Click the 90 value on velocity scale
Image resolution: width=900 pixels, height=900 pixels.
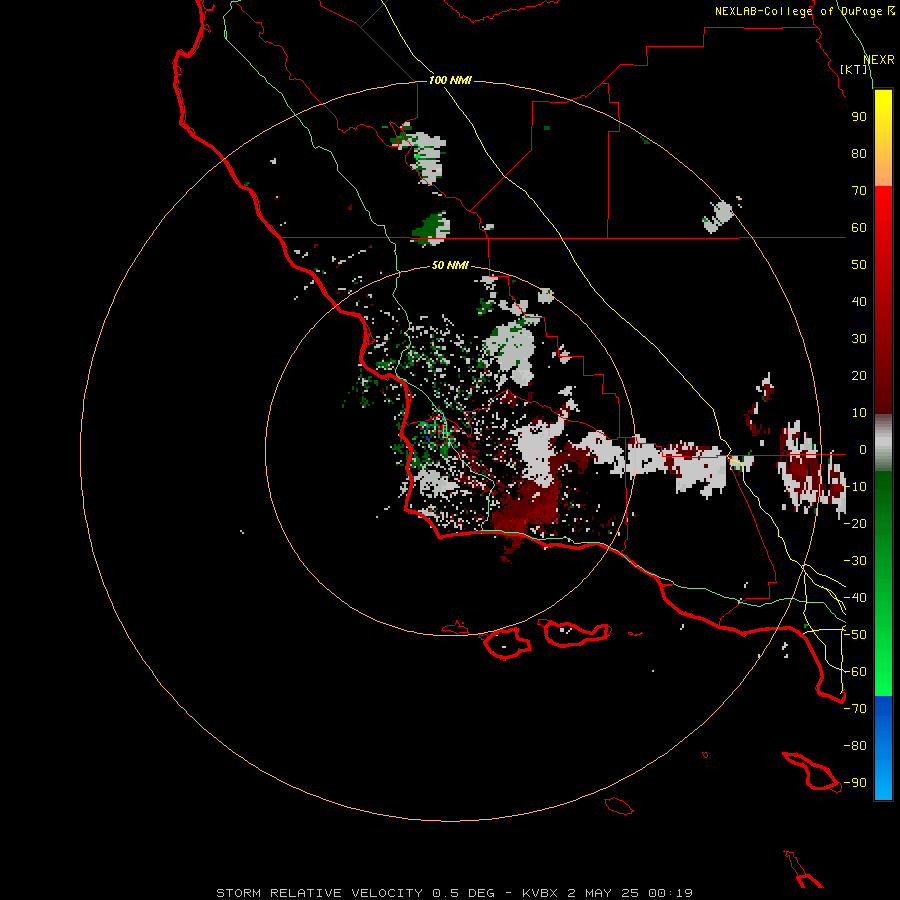[859, 117]
